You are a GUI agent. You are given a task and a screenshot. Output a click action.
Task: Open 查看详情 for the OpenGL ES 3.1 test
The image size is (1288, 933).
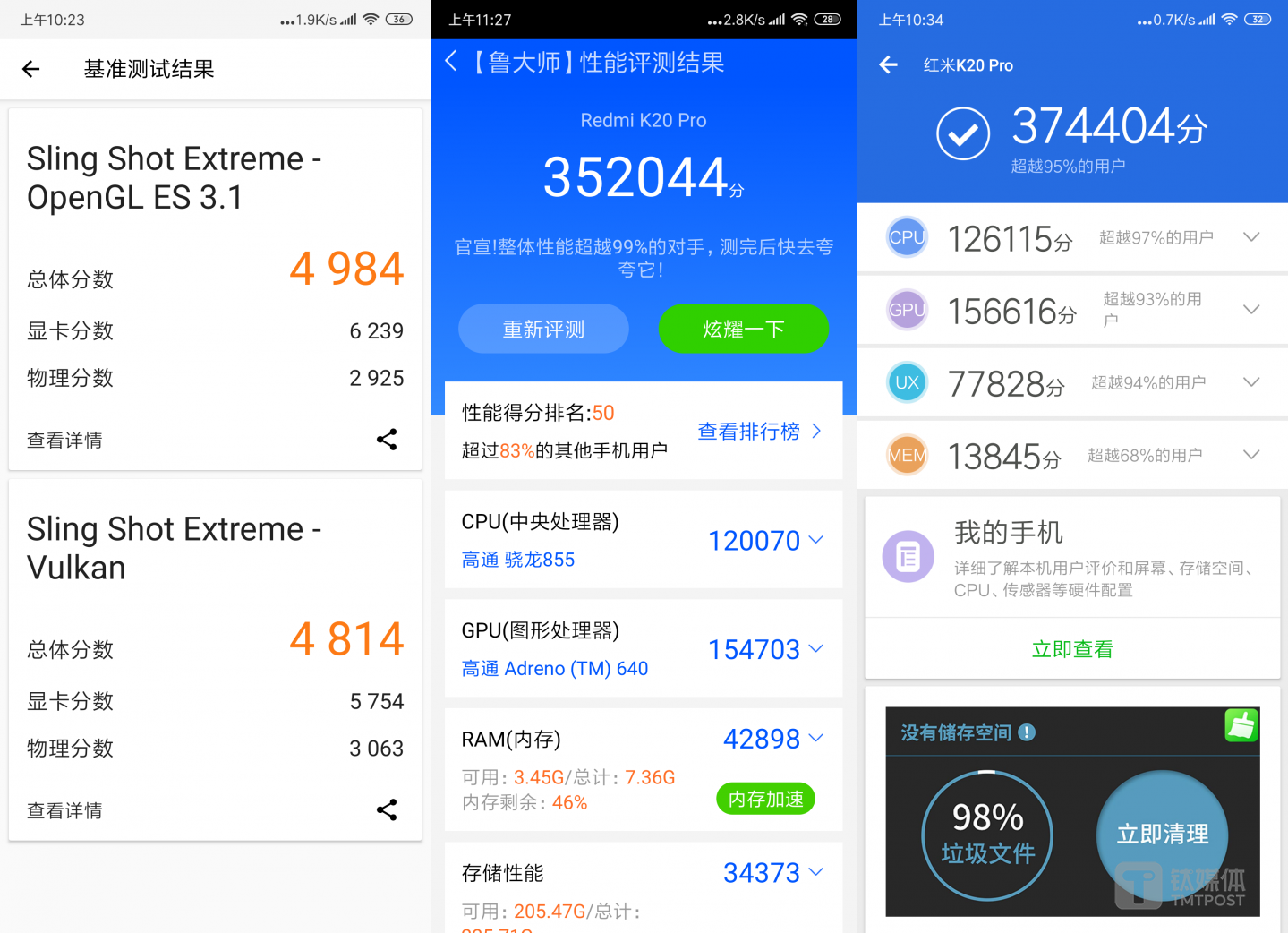click(x=64, y=441)
